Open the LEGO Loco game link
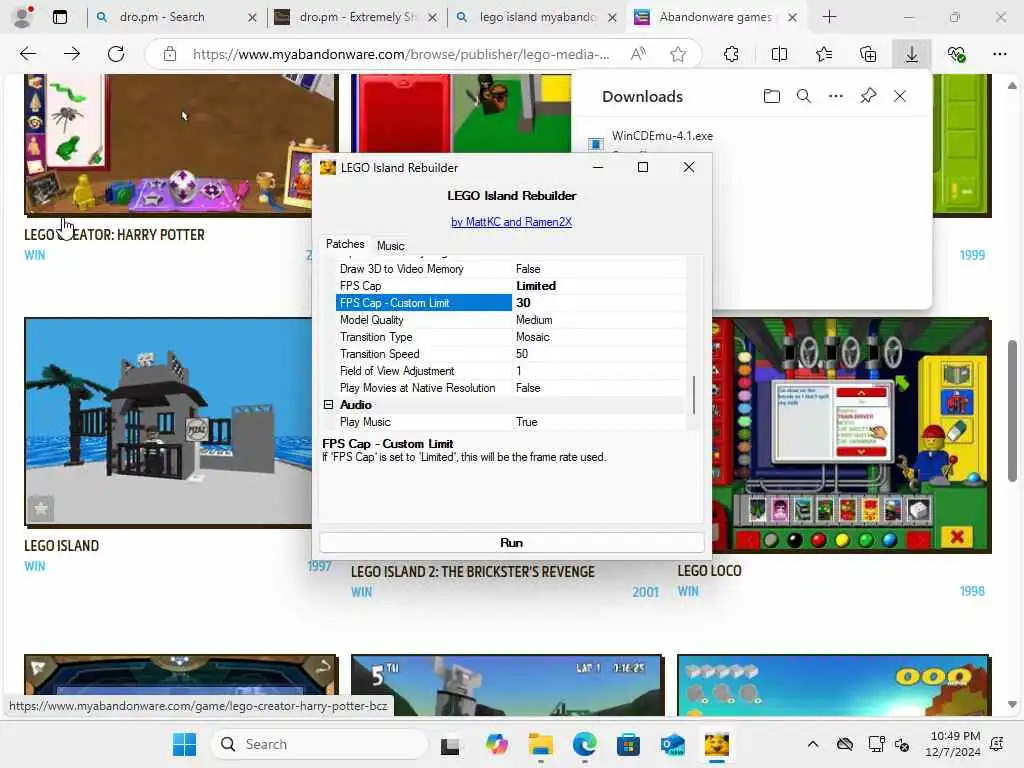Screen dimensions: 1024x768 point(709,571)
